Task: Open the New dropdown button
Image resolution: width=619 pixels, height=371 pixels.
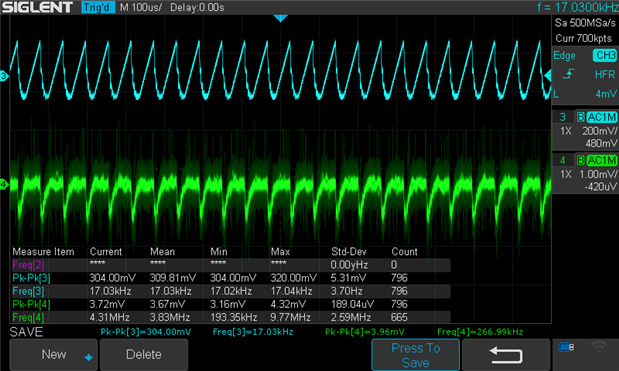Action: [x=53, y=355]
